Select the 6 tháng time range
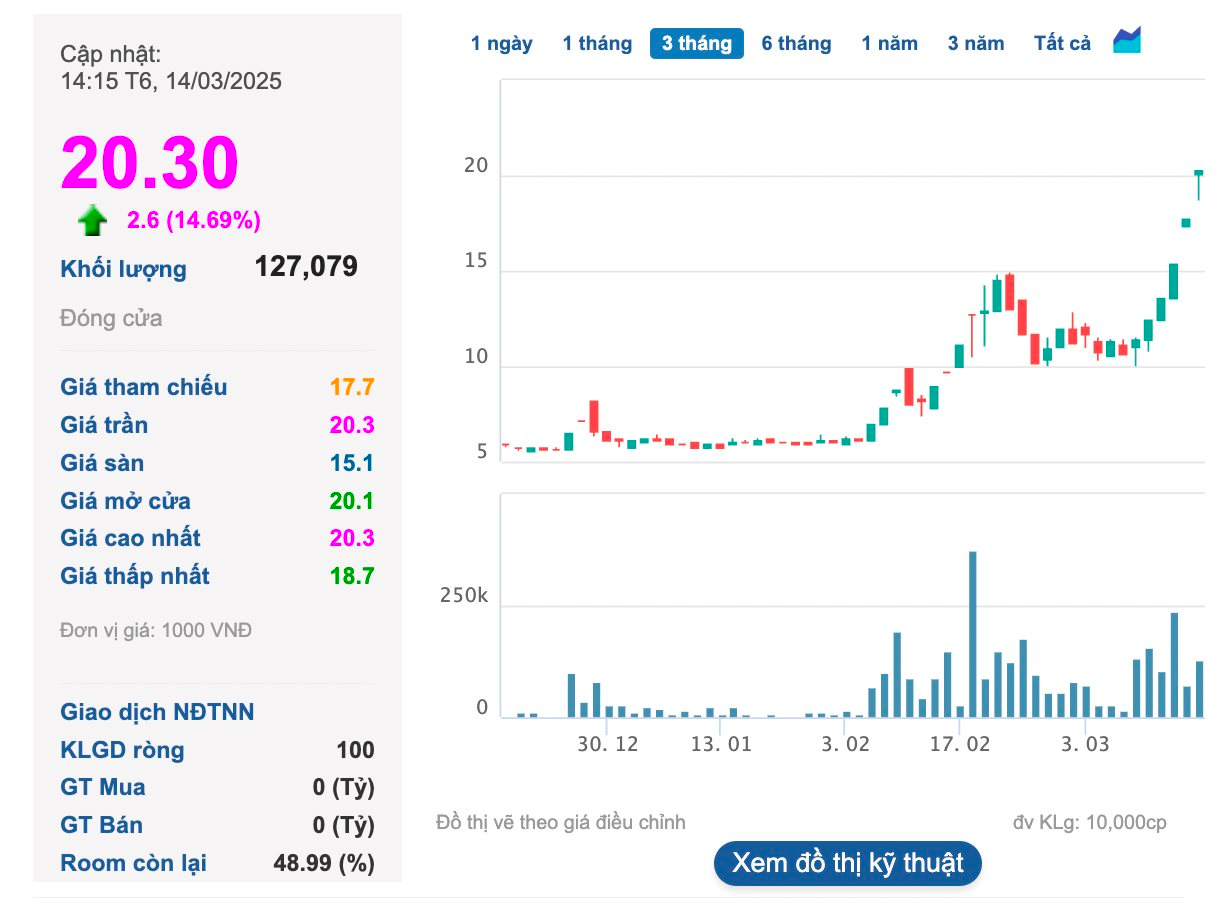The height and width of the screenshot is (910, 1226). (796, 44)
